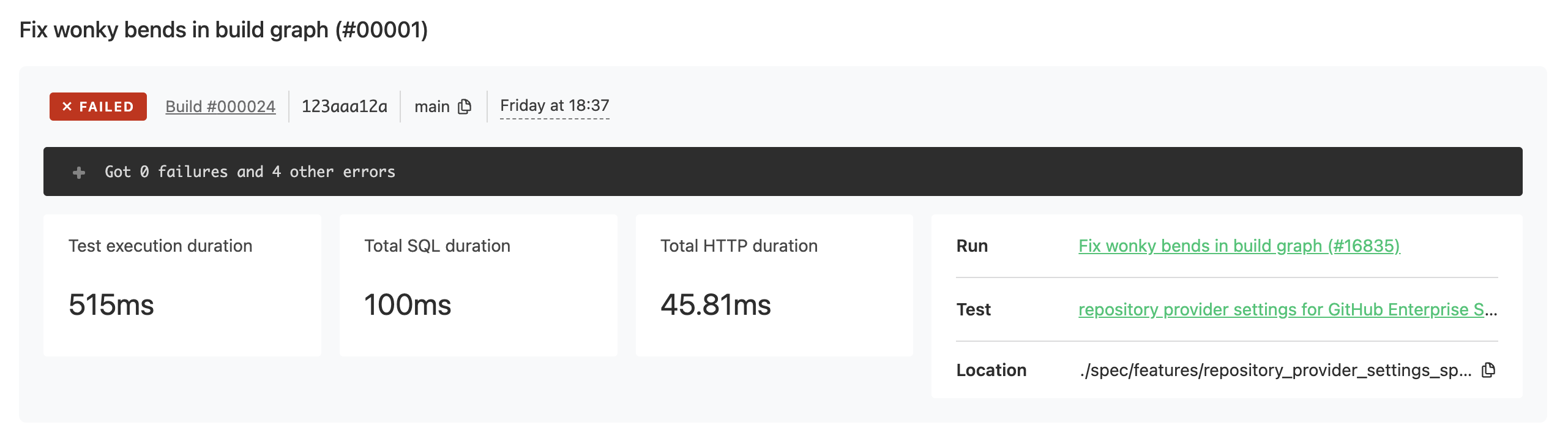Click the Test row label
This screenshot has height=441, width=1568.
[x=973, y=309]
